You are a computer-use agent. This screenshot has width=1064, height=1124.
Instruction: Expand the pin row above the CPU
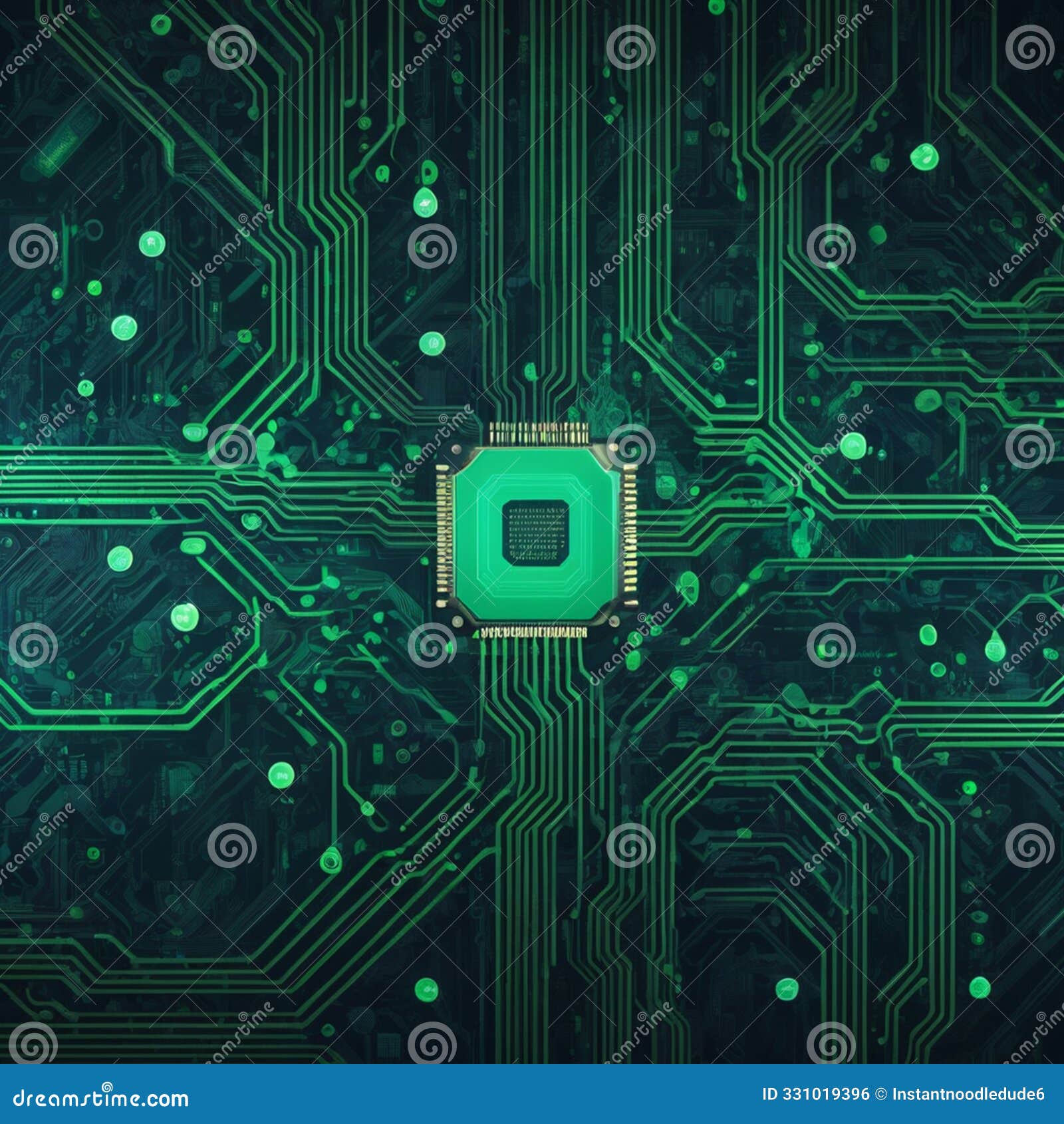click(532, 429)
